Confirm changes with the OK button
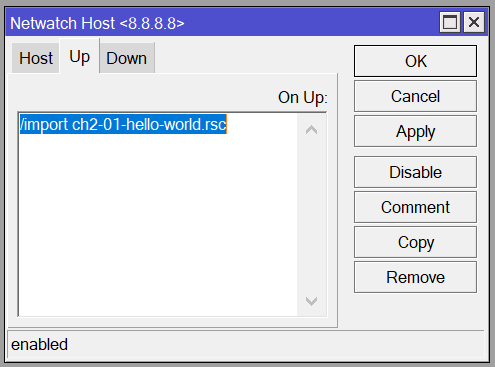This screenshot has height=367, width=495. pyautogui.click(x=415, y=61)
